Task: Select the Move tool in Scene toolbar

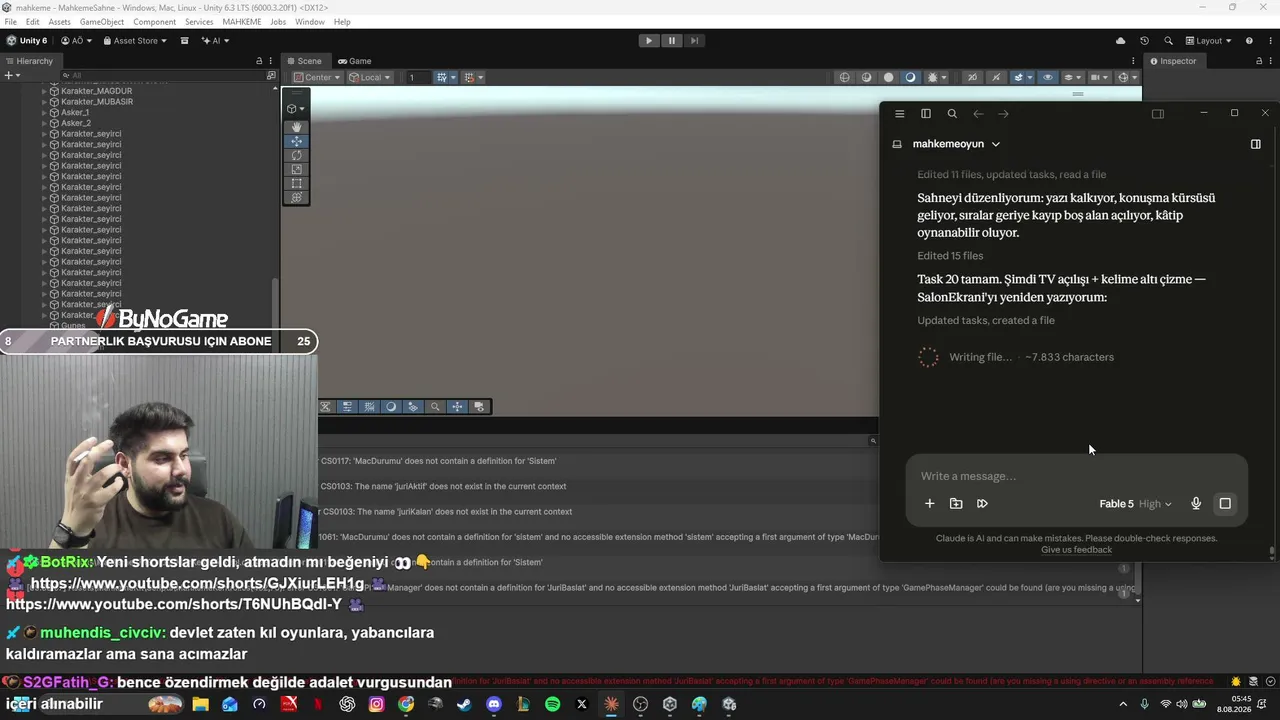Action: click(296, 141)
